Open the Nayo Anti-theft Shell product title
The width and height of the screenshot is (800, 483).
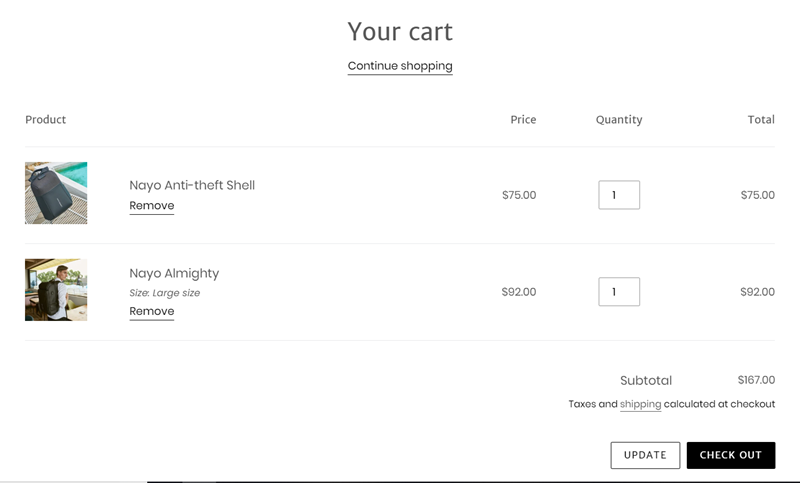[192, 185]
